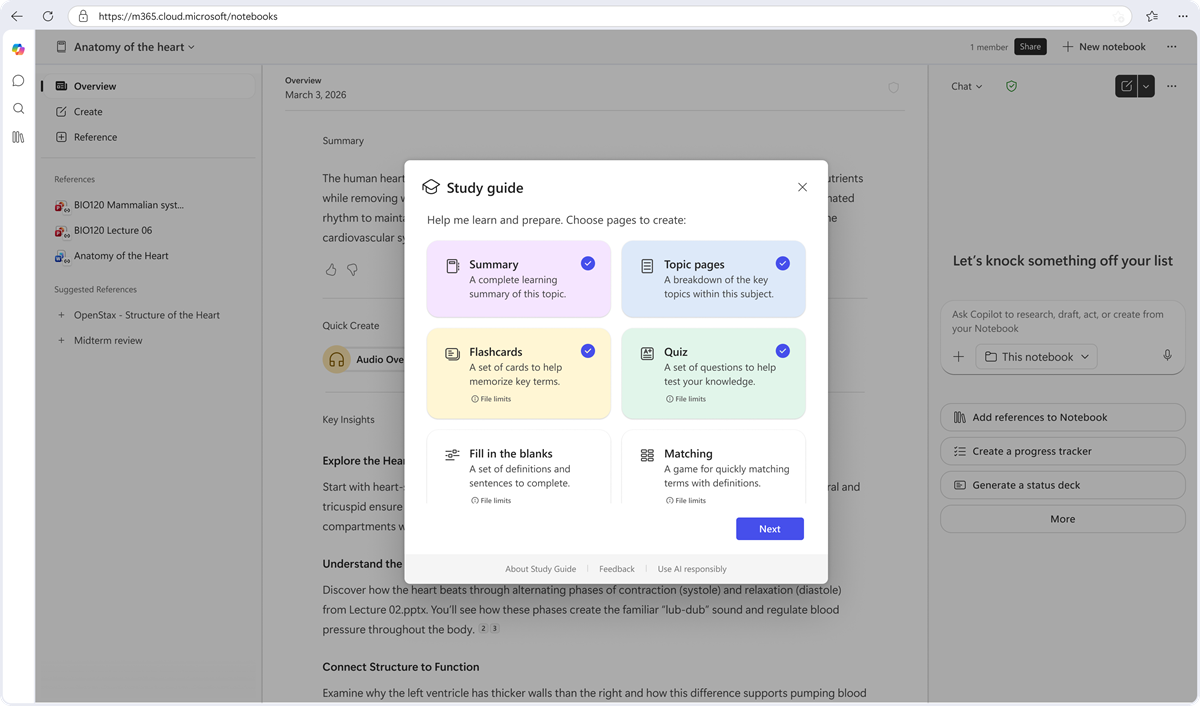Click green shield icon in Chat header

coord(1011,86)
